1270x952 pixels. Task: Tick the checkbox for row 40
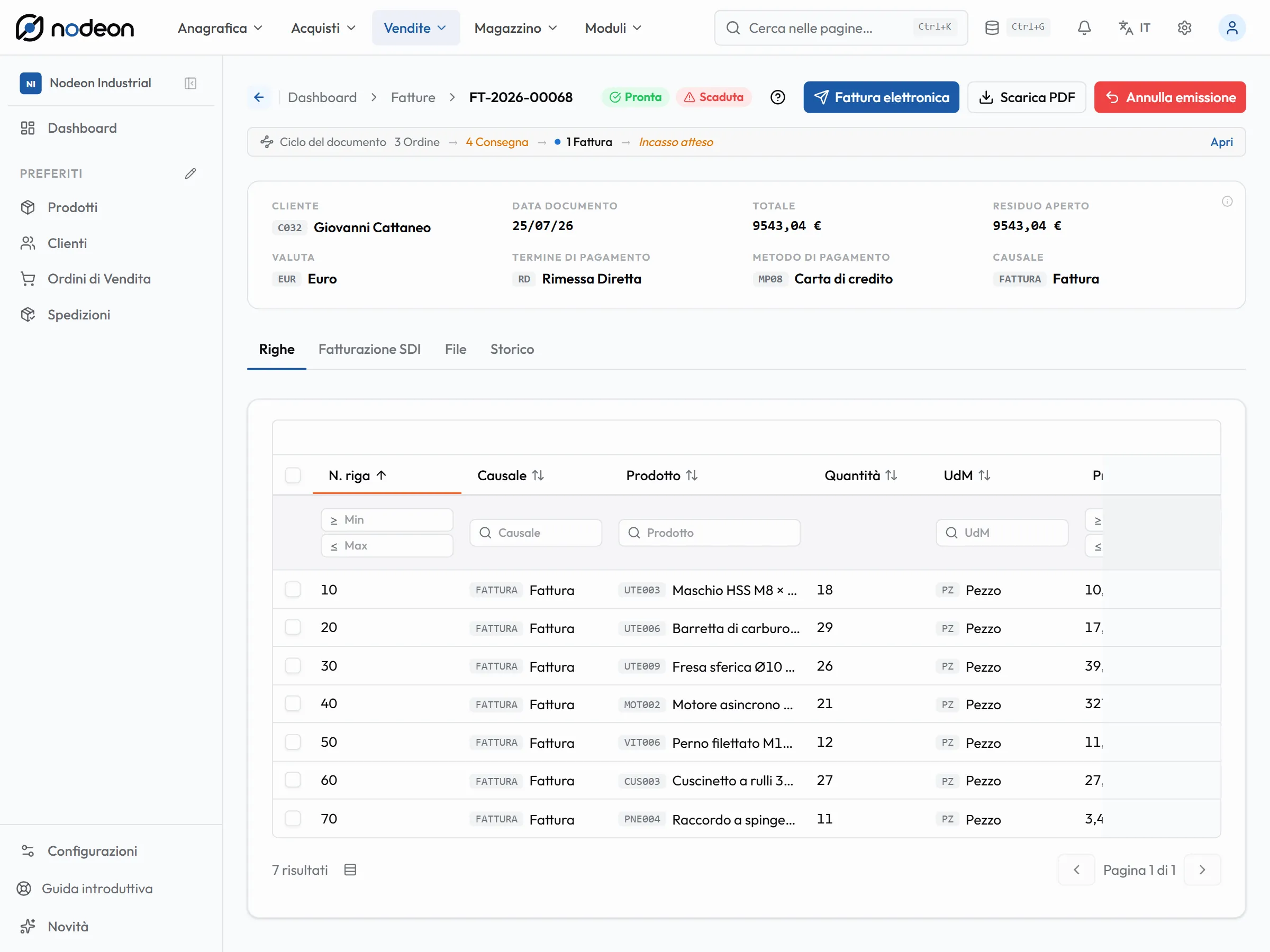click(x=293, y=703)
